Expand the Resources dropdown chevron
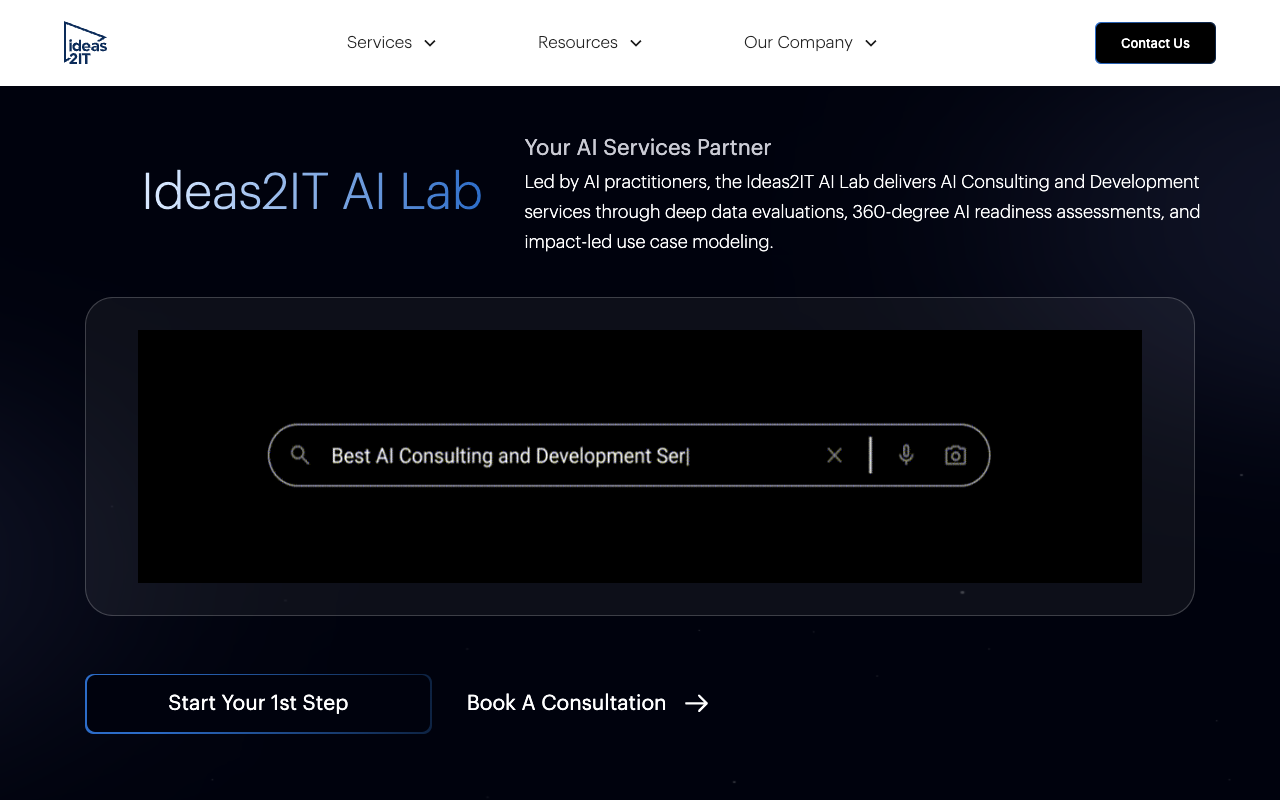The width and height of the screenshot is (1280, 800). coord(636,43)
